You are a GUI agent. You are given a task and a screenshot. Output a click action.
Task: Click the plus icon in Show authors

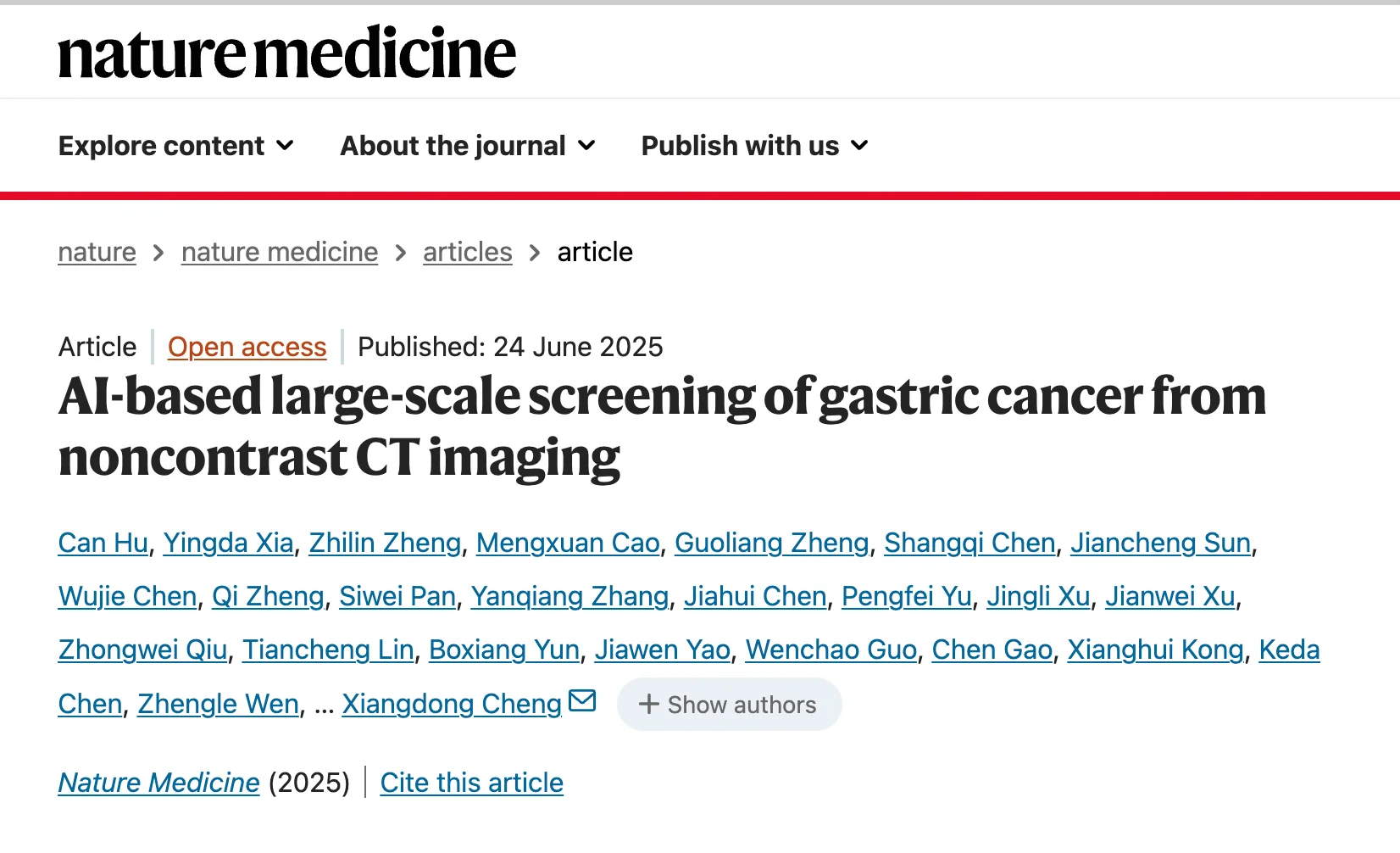pyautogui.click(x=648, y=705)
